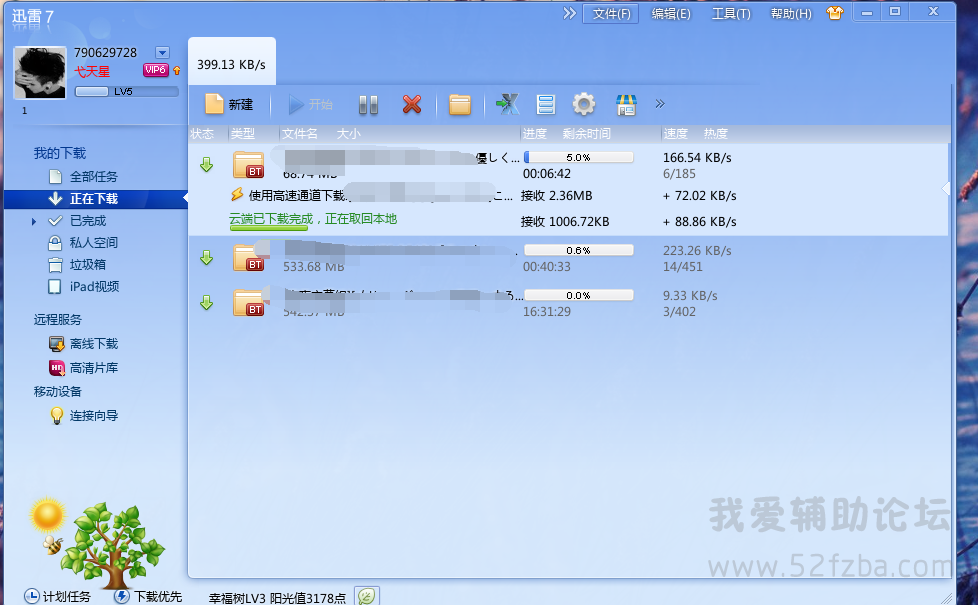The width and height of the screenshot is (978, 605).
Task: Sort by 大小 column header
Action: (x=349, y=133)
